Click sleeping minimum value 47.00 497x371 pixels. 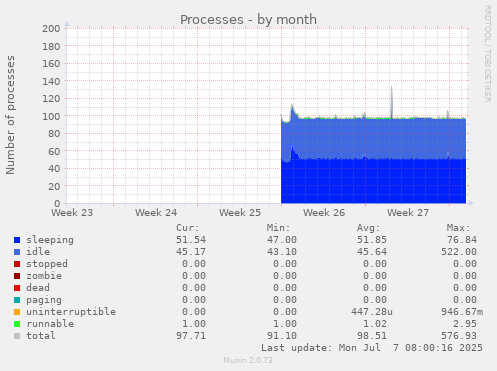click(282, 240)
